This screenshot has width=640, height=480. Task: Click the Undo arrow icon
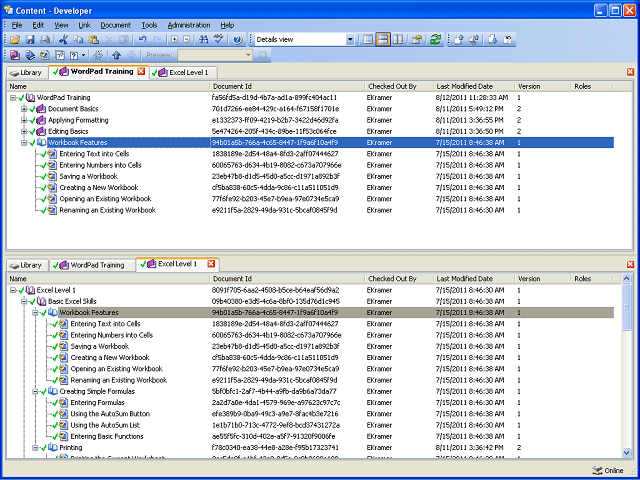click(x=142, y=40)
